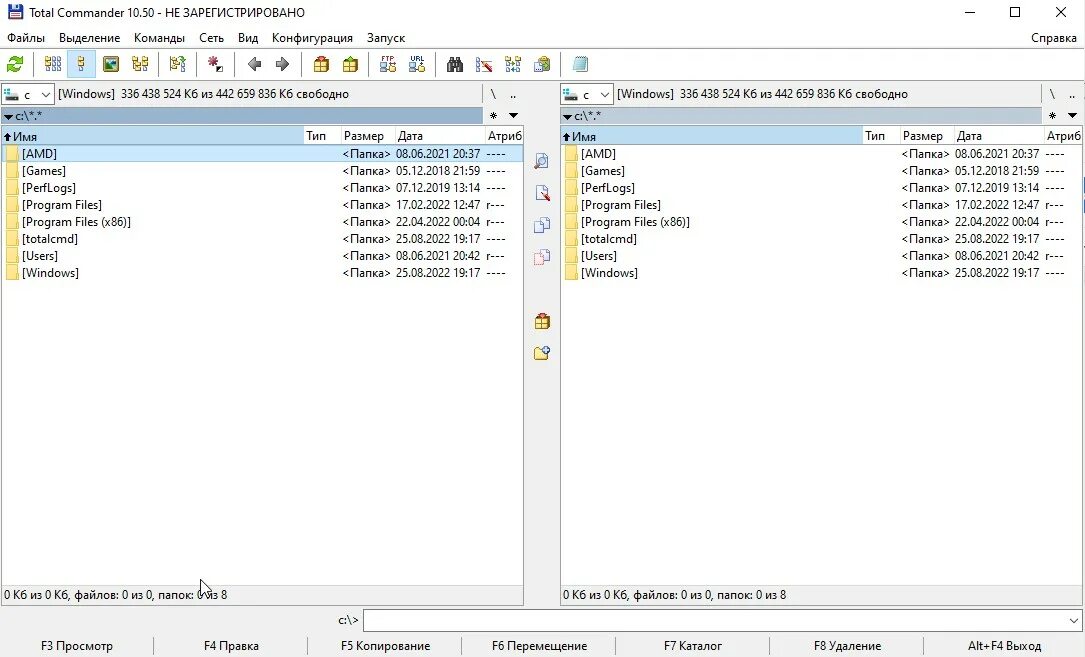Click the right panel path c:\*.* bar
1085x657 pixels.
(801, 116)
